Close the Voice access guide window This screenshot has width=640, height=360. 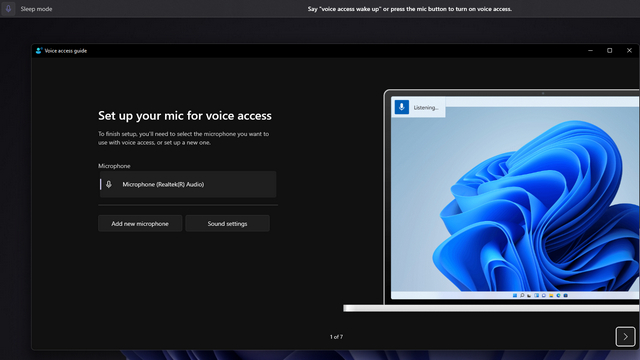(x=629, y=51)
